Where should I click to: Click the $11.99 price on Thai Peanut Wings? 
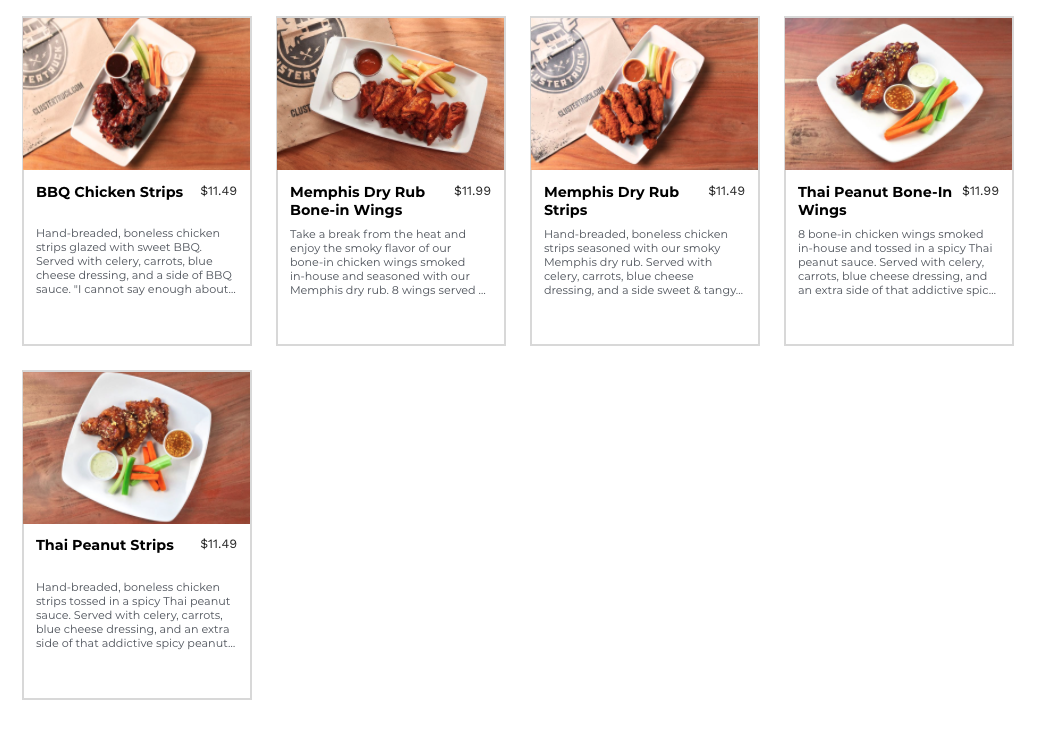tap(980, 191)
